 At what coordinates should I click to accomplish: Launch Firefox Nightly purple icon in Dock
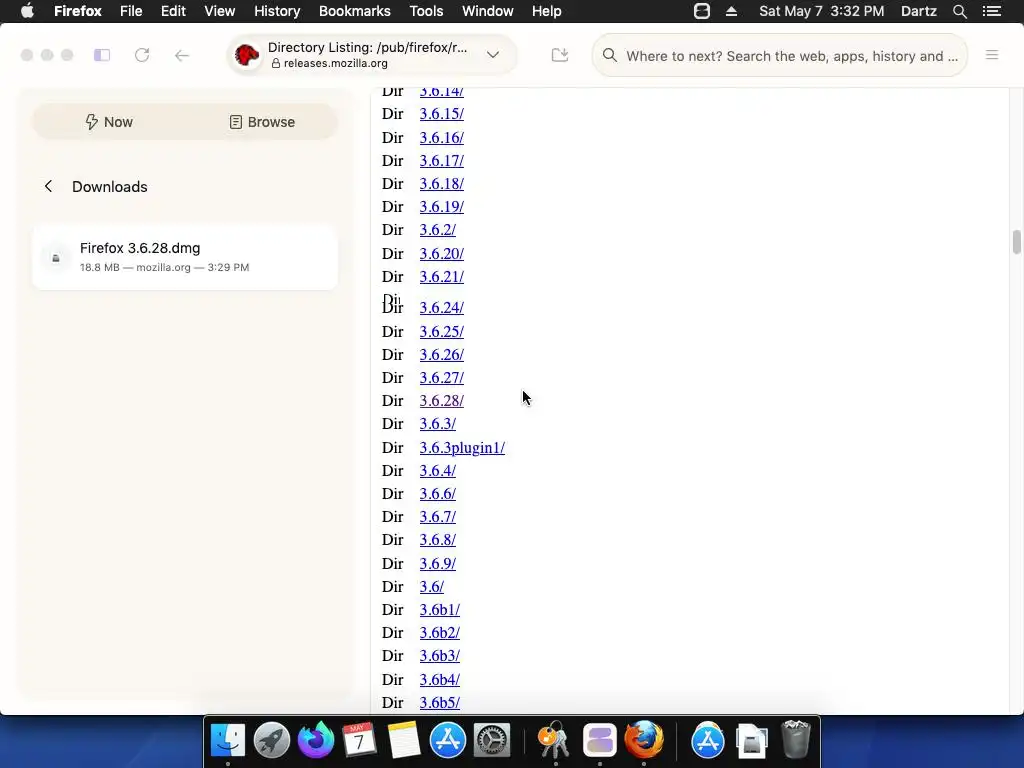click(315, 741)
